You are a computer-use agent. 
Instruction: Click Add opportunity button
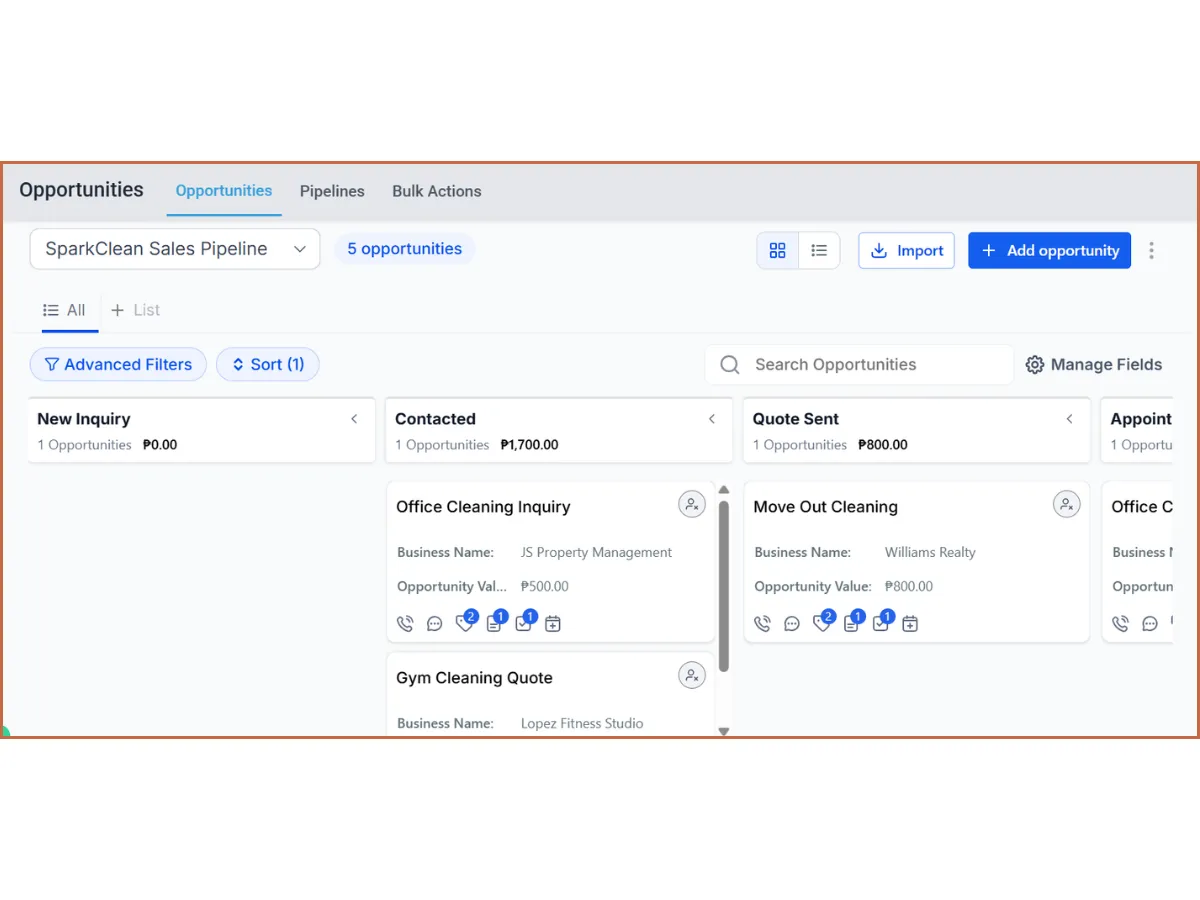tap(1049, 251)
